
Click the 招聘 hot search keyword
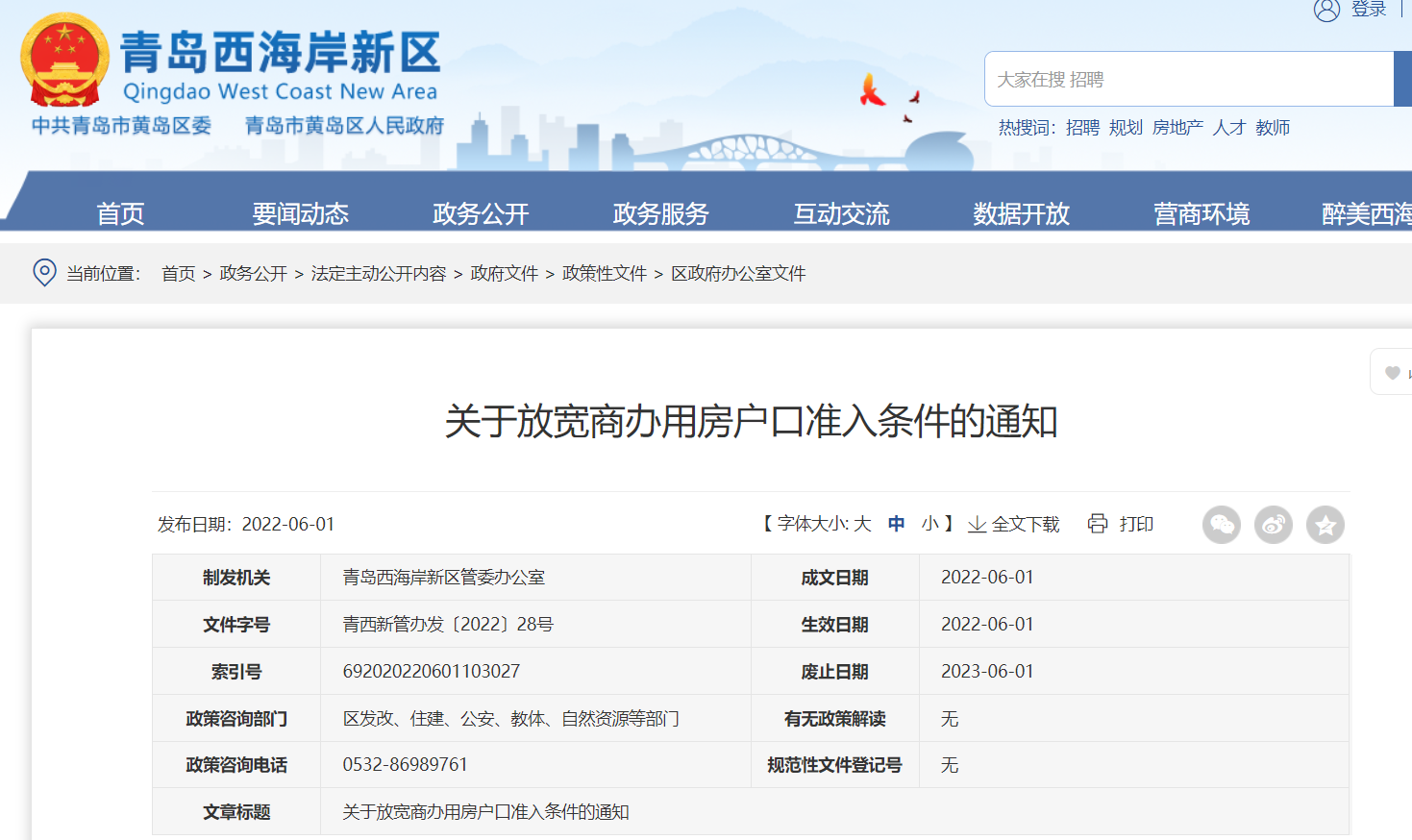[x=1082, y=128]
